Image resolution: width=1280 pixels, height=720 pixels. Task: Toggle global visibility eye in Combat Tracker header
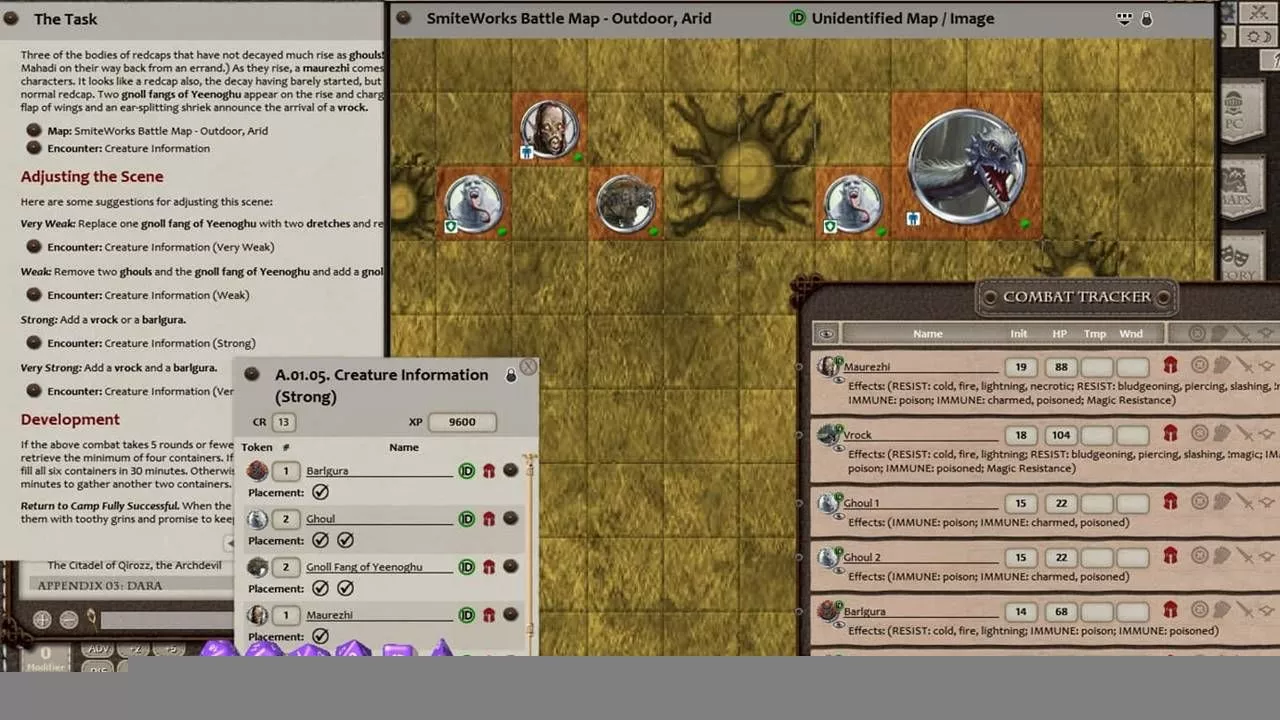[826, 334]
